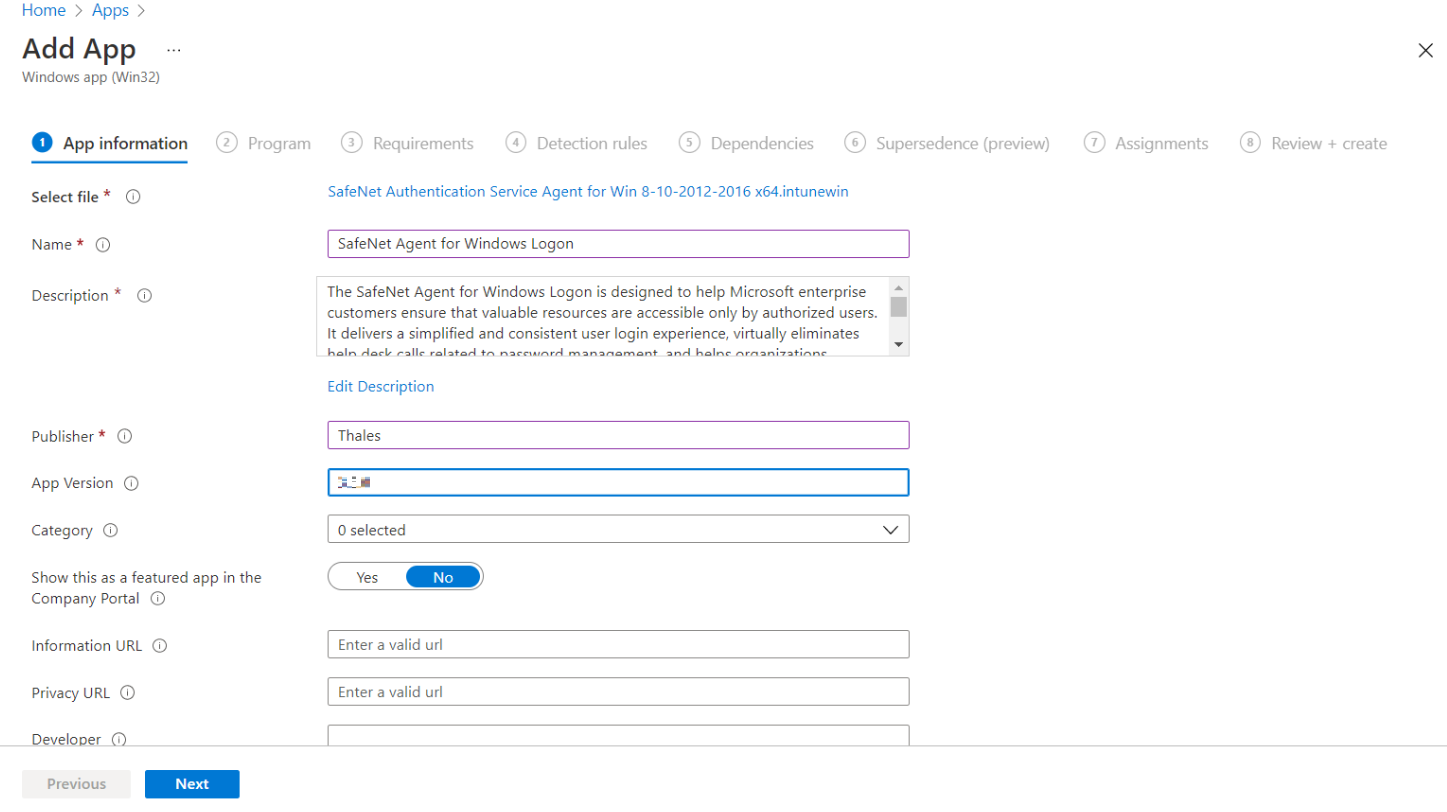Click the info icon next to Privacy URL
Image resolution: width=1447 pixels, height=812 pixels.
pyautogui.click(x=127, y=693)
